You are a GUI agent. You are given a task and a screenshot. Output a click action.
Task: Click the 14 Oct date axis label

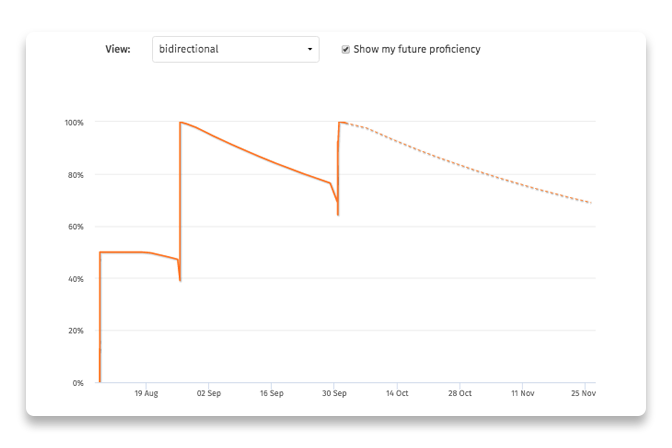tap(397, 393)
